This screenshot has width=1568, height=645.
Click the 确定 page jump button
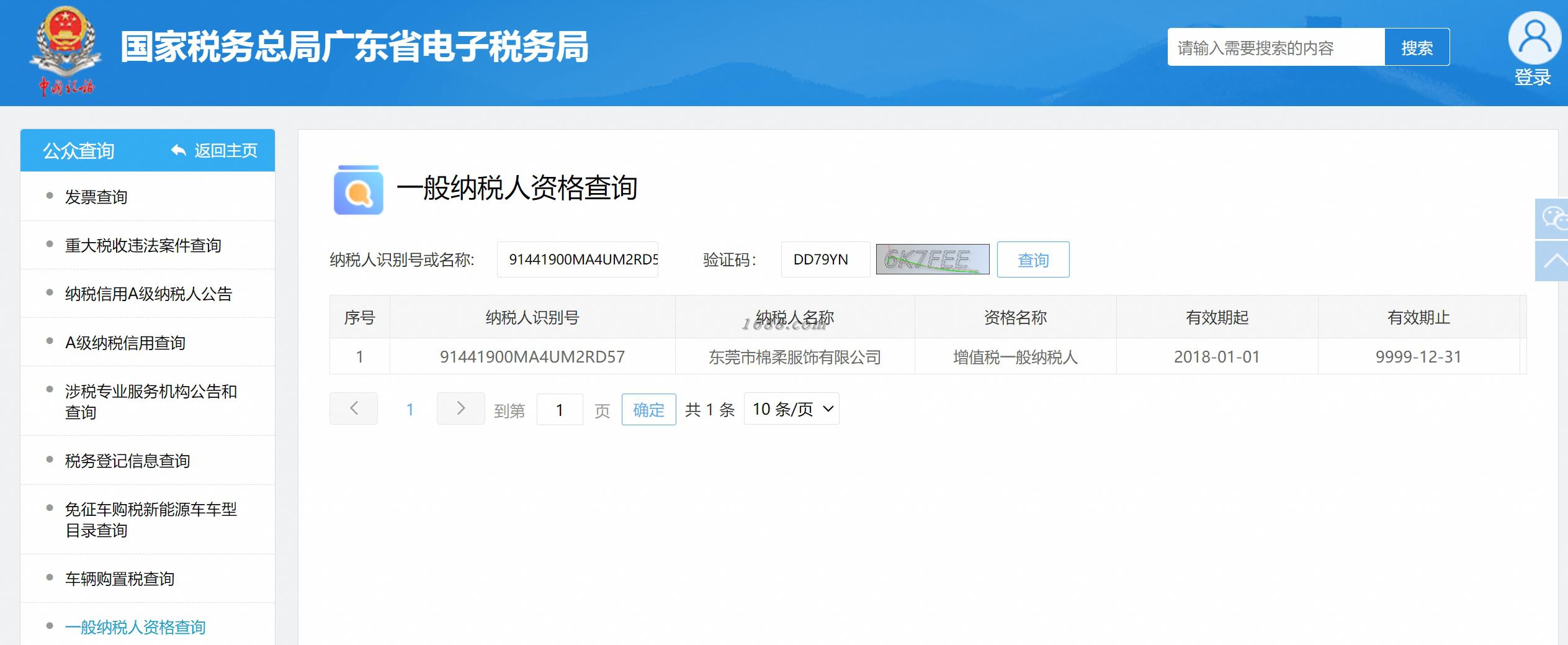pyautogui.click(x=648, y=409)
